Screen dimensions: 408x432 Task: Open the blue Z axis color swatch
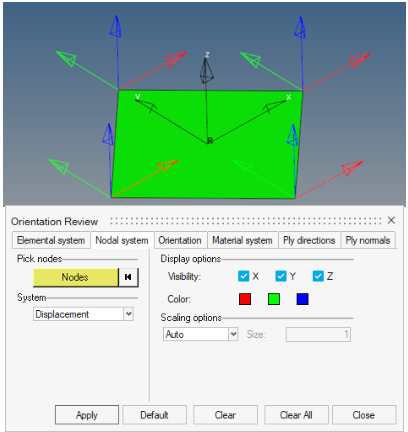(302, 299)
